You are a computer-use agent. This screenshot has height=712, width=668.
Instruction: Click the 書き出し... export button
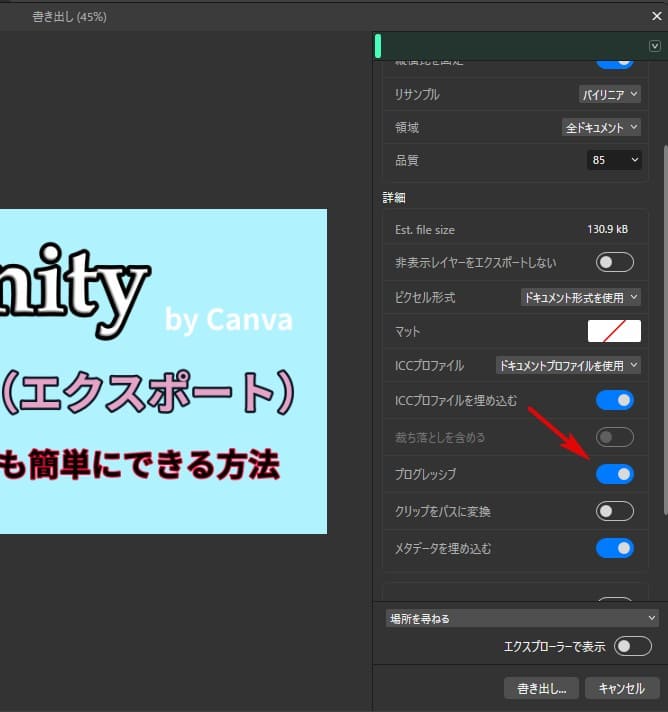(x=541, y=688)
